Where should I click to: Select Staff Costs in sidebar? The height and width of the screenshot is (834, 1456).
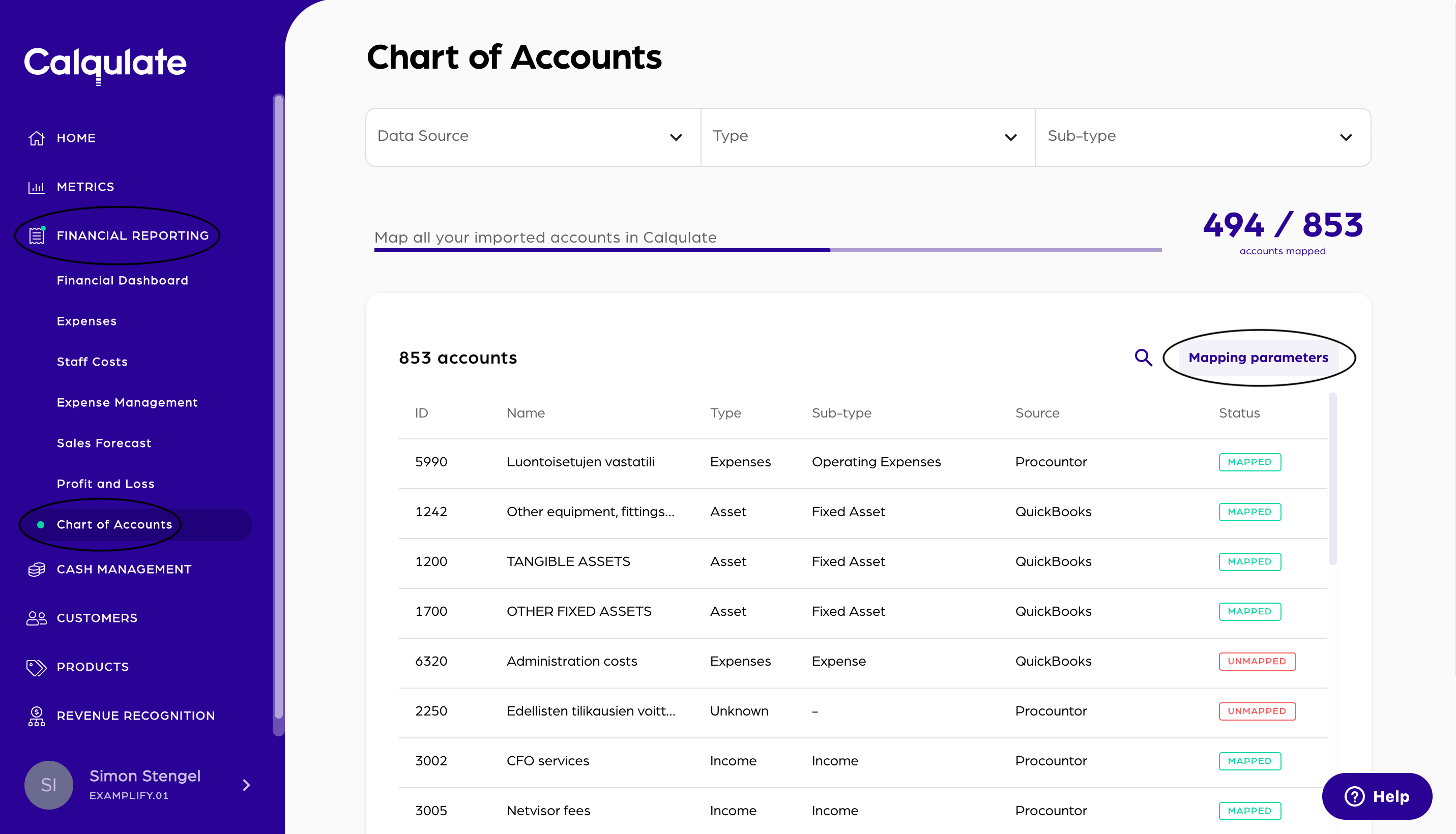click(x=92, y=362)
